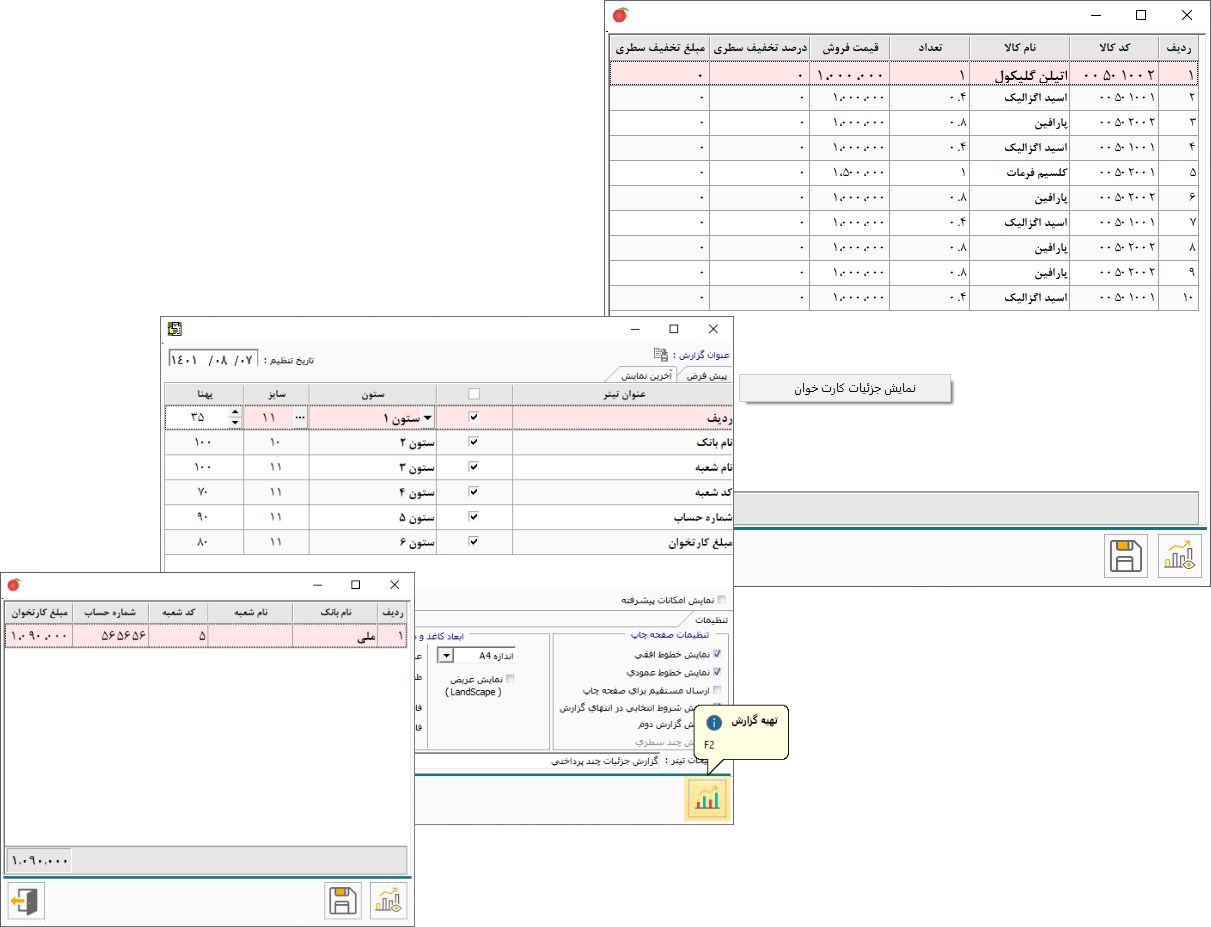
Task: Click the blue info icon in the tooltip
Action: pyautogui.click(x=713, y=721)
